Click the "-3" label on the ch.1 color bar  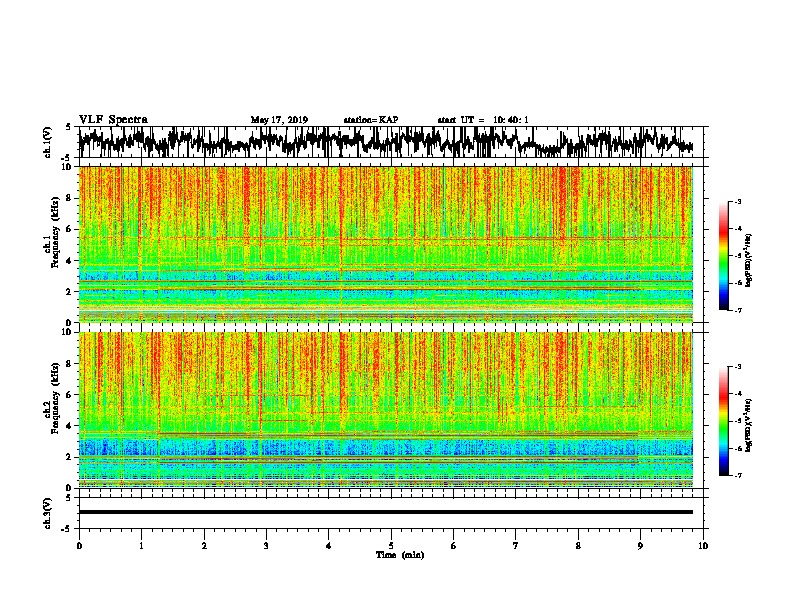pos(738,202)
